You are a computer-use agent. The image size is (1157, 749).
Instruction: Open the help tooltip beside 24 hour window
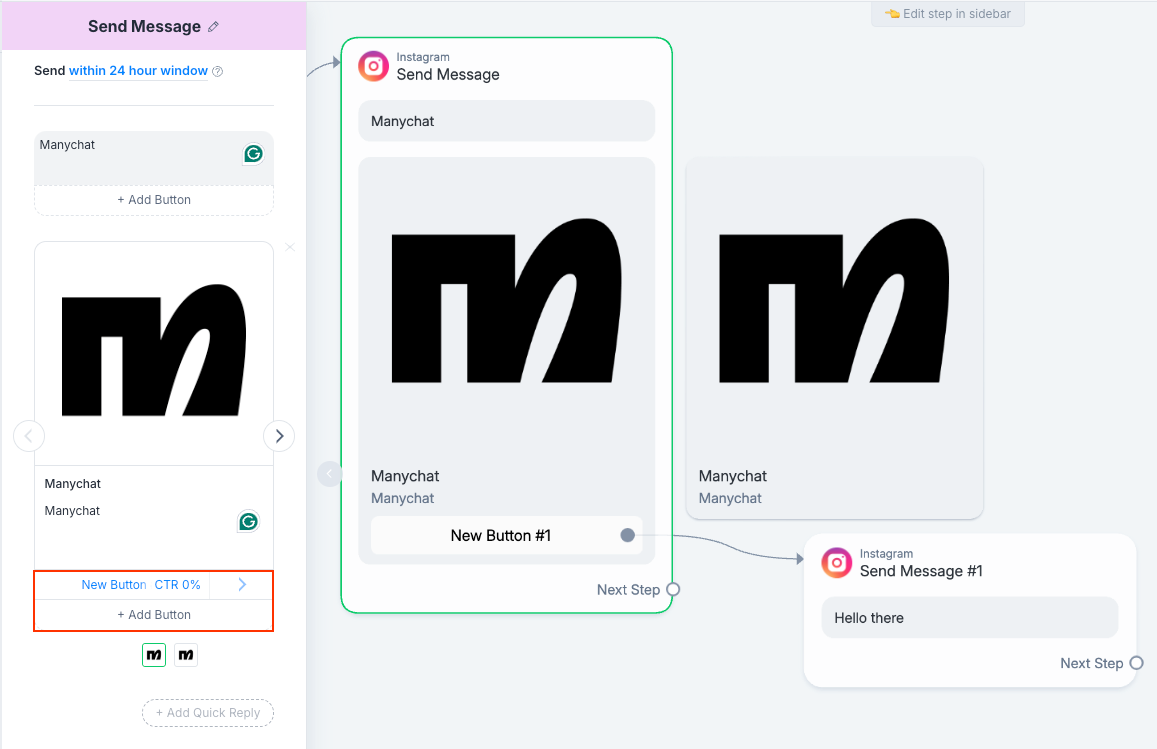coord(217,71)
